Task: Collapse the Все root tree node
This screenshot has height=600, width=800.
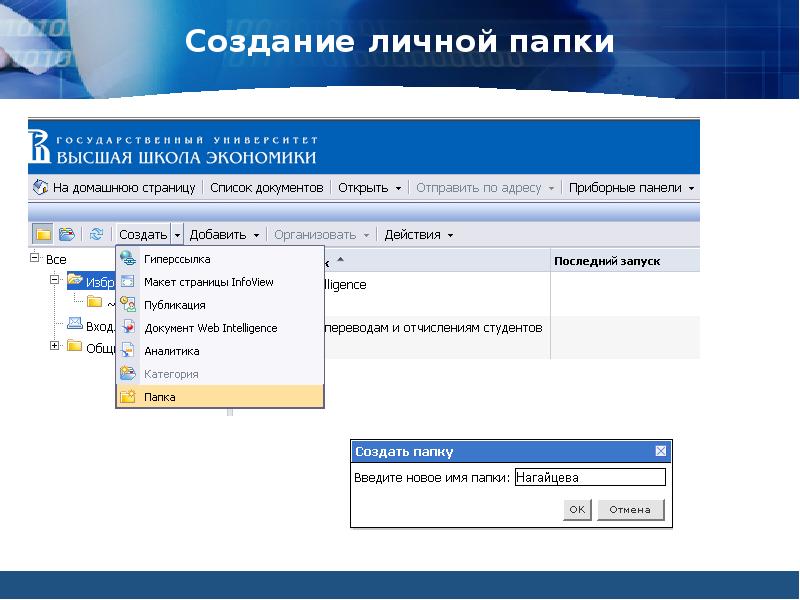Action: click(x=35, y=259)
